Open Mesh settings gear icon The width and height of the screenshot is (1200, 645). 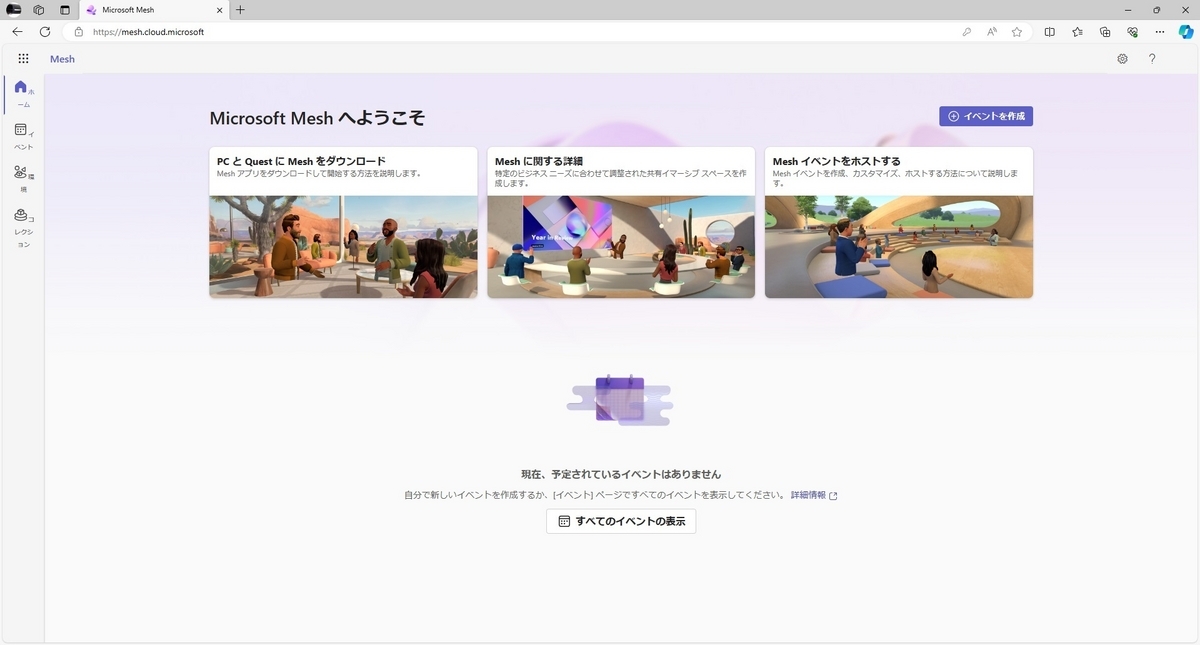coord(1123,59)
